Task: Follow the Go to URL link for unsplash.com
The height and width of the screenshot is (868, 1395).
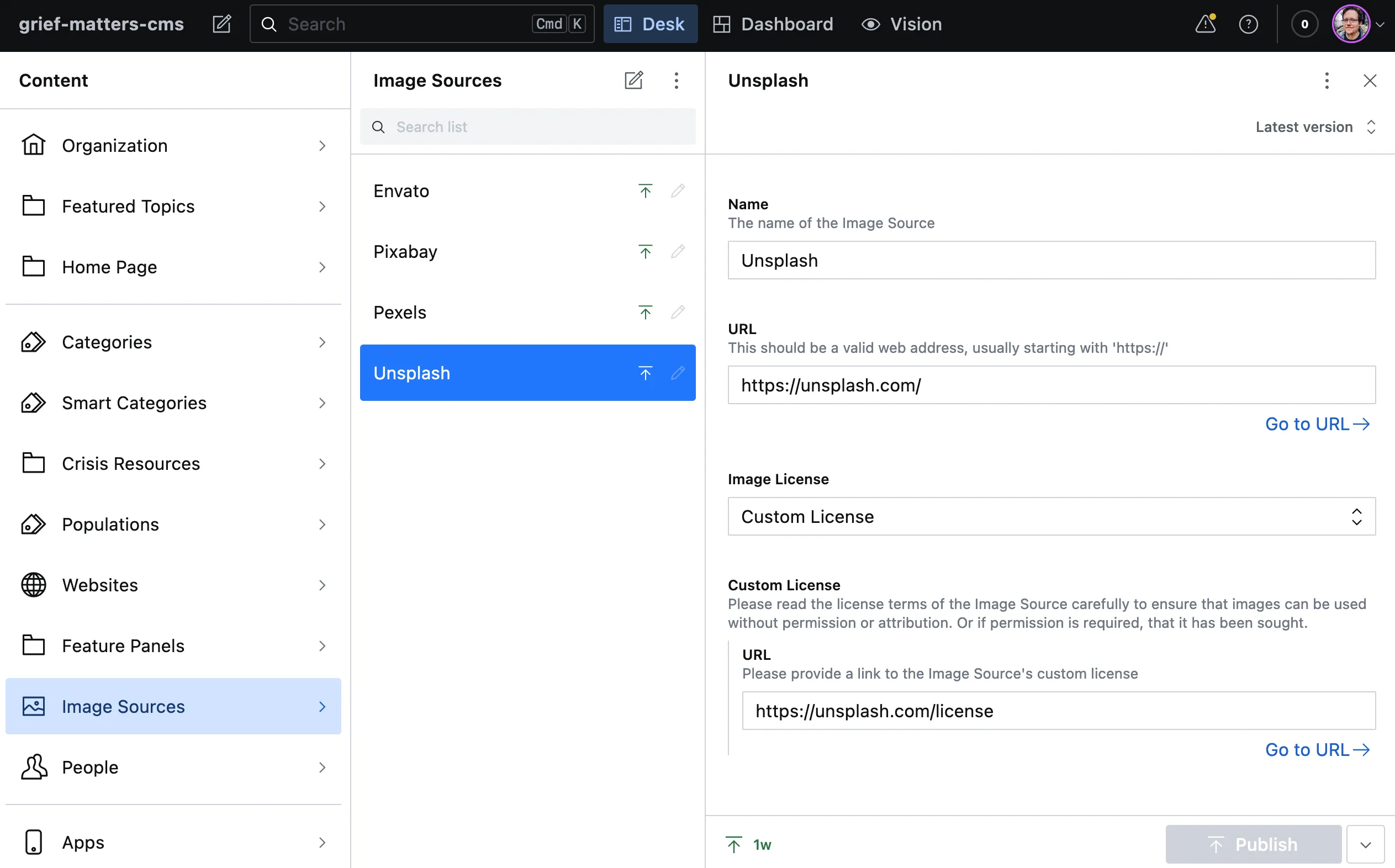Action: coord(1317,424)
